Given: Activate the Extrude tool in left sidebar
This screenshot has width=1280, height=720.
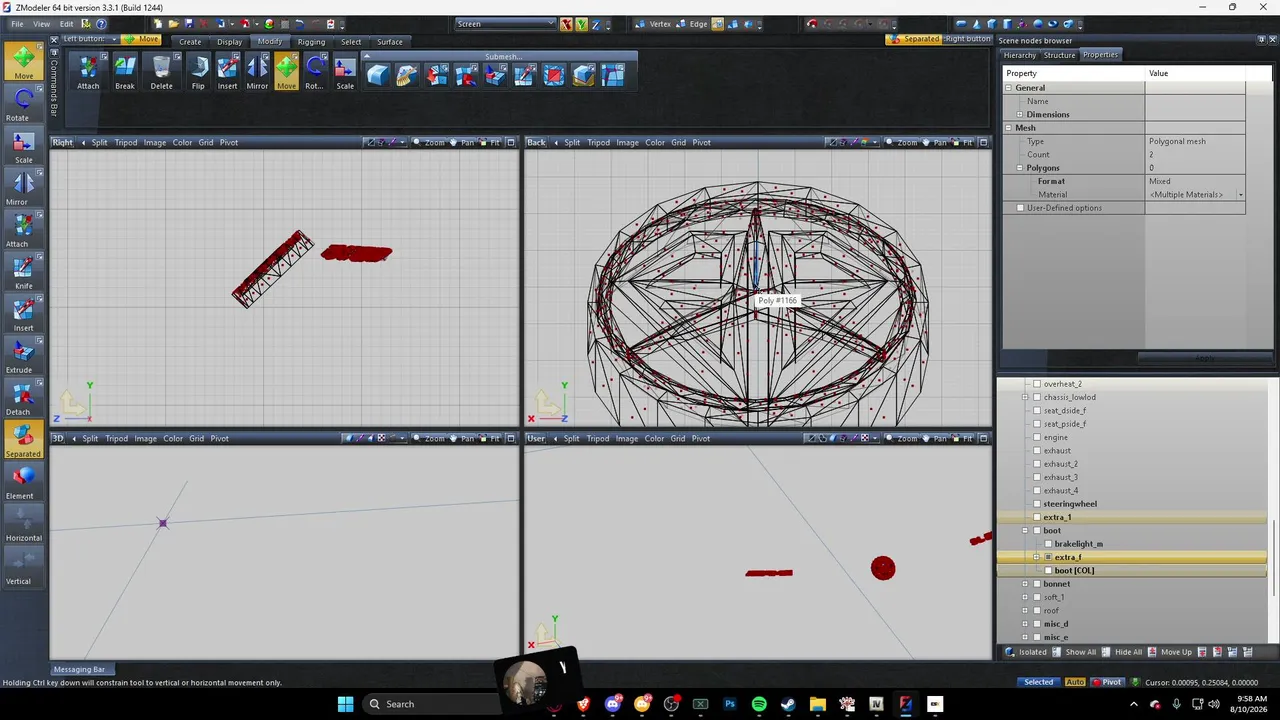Looking at the screenshot, I should point(23,356).
